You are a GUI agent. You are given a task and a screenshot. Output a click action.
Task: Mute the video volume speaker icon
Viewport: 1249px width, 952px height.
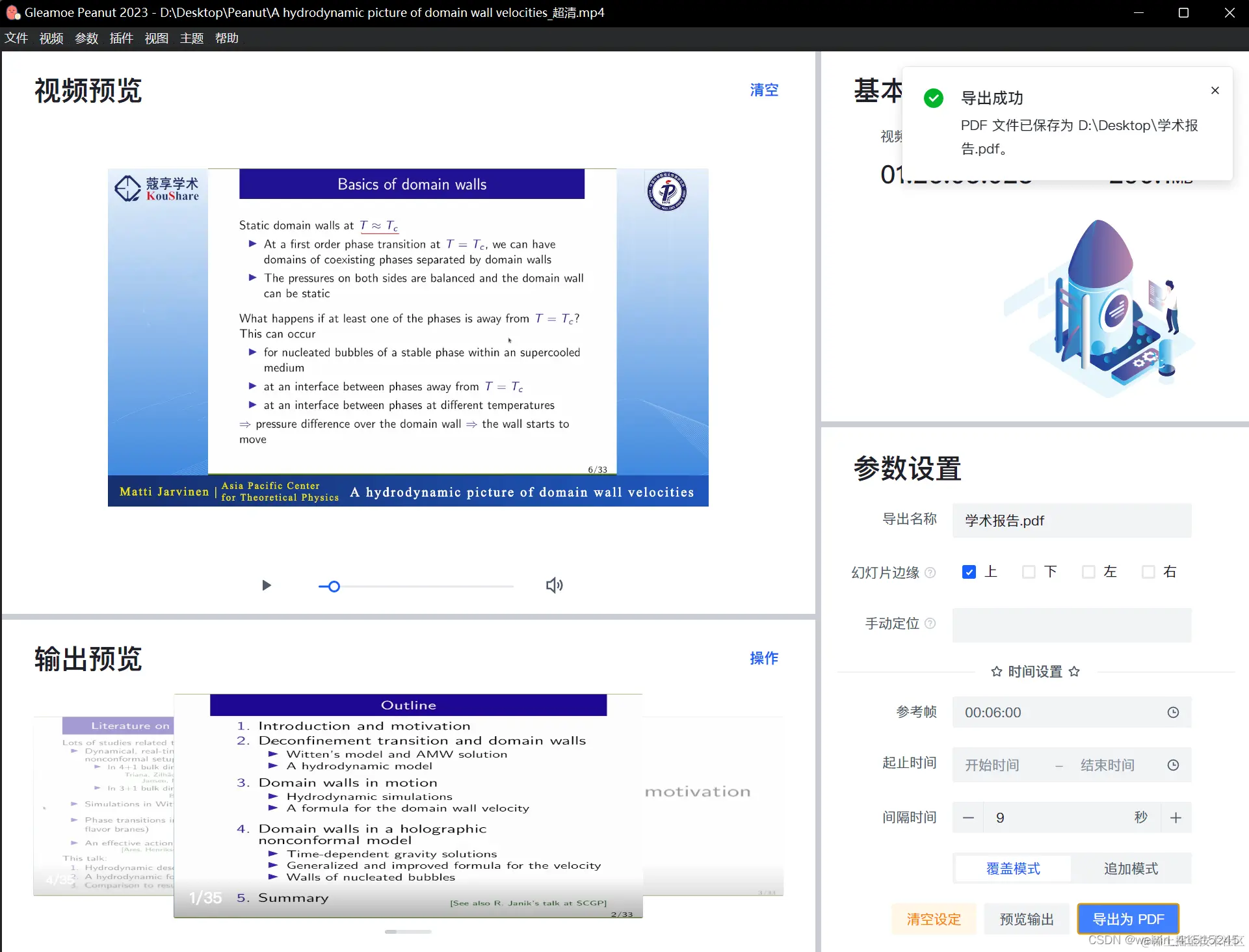click(x=554, y=585)
